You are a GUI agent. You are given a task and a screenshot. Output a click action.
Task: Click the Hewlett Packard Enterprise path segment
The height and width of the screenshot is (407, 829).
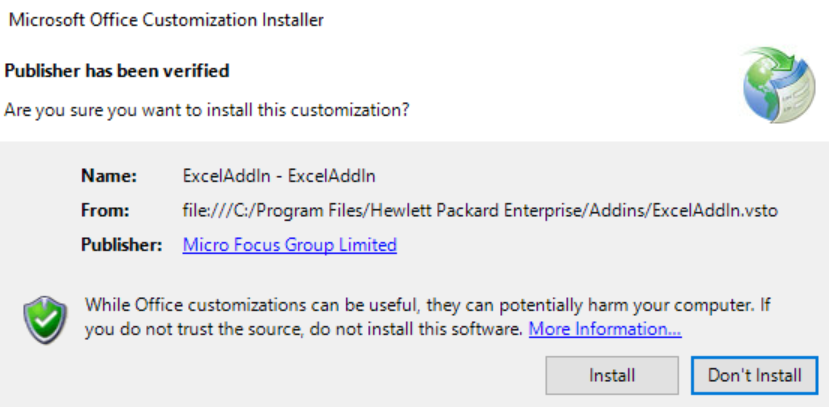(435, 210)
